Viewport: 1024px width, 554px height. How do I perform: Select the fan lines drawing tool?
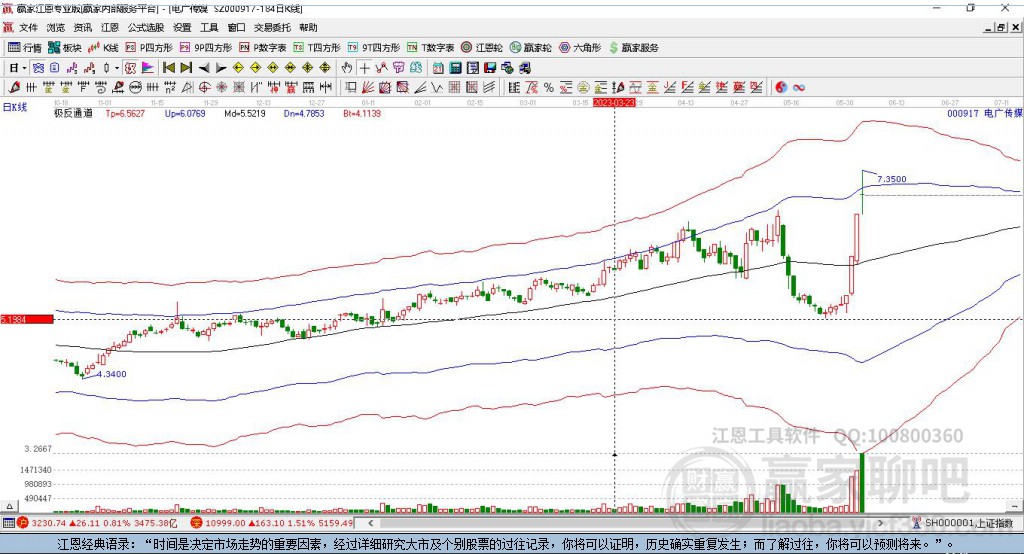[x=368, y=87]
